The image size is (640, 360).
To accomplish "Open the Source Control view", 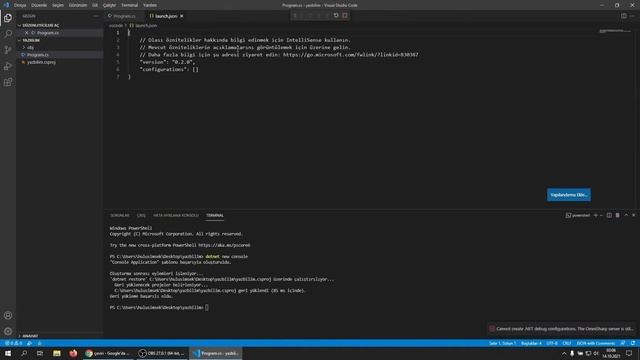I will coord(8,50).
